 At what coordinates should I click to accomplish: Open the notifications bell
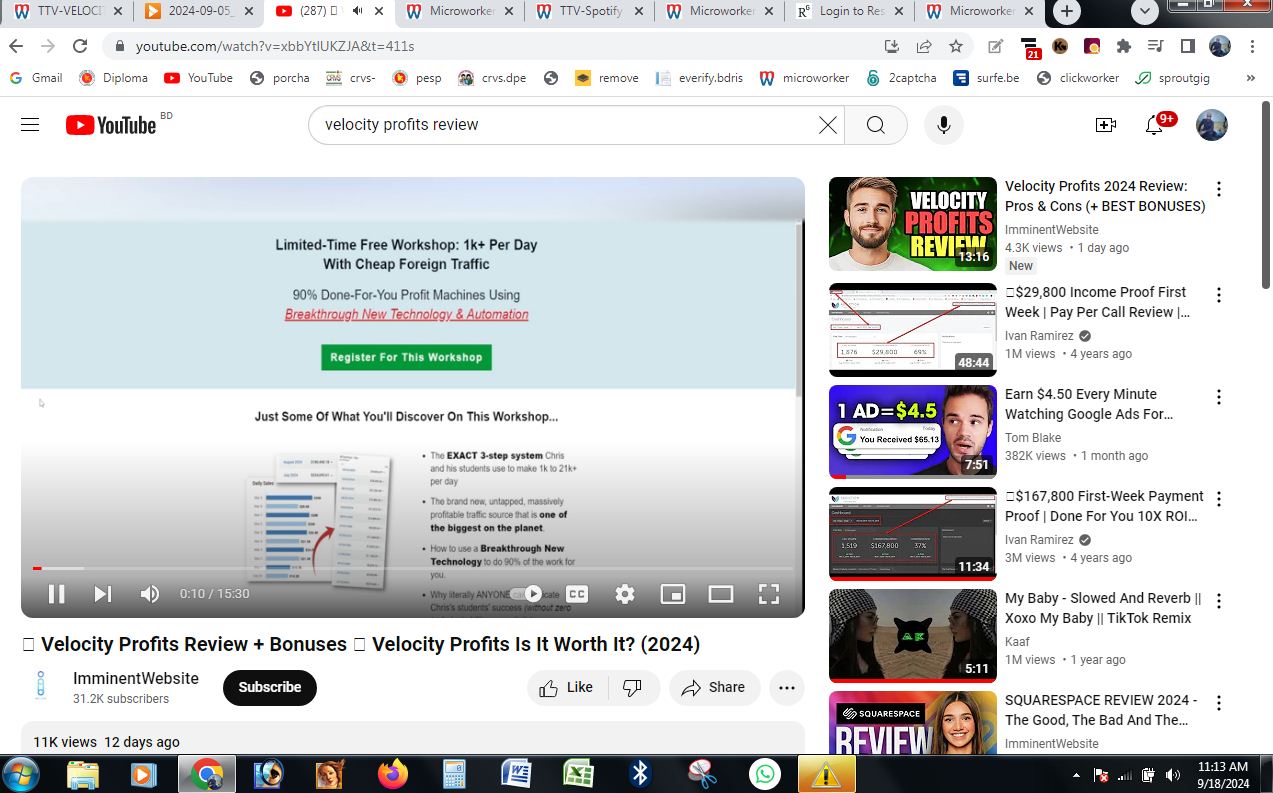[1154, 125]
